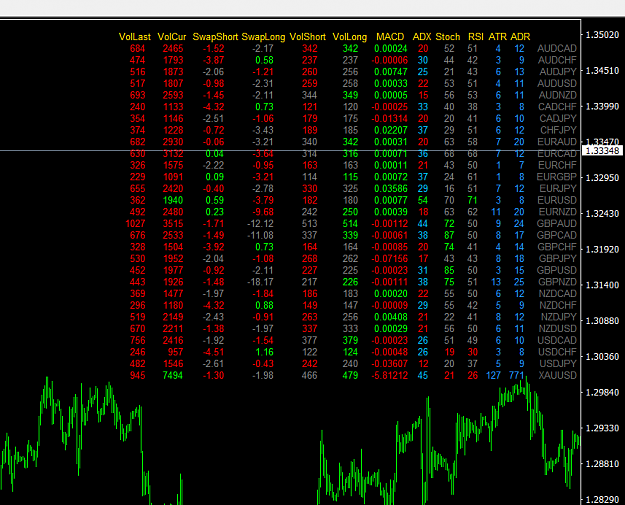Click the ADR column header

click(x=520, y=37)
